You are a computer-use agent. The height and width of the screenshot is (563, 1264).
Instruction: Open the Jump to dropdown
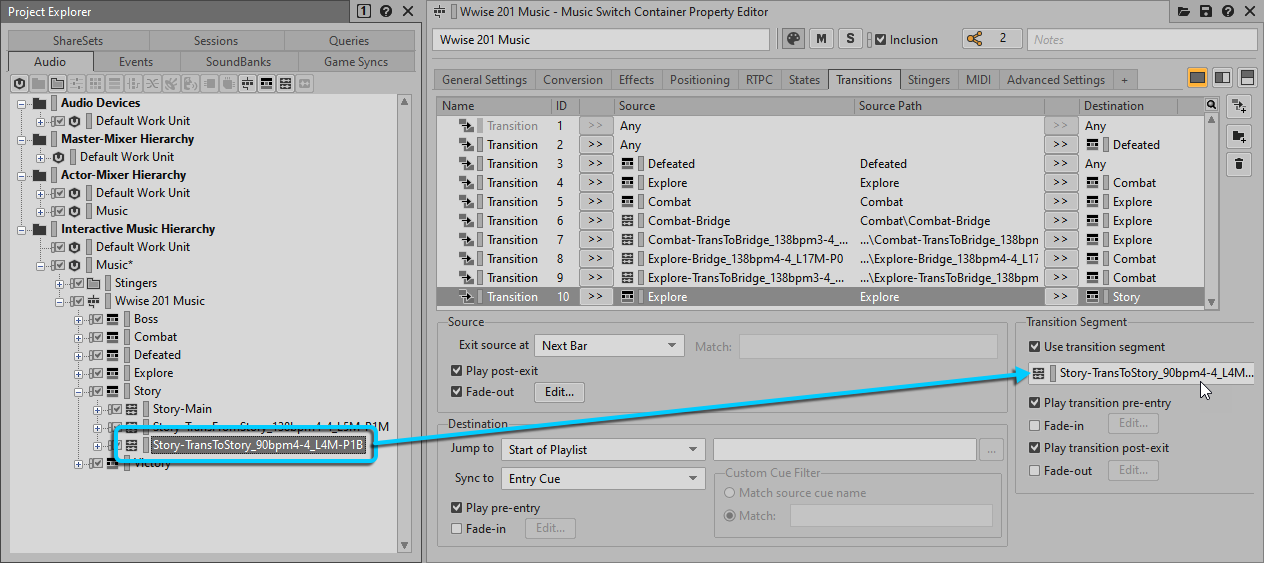(603, 450)
